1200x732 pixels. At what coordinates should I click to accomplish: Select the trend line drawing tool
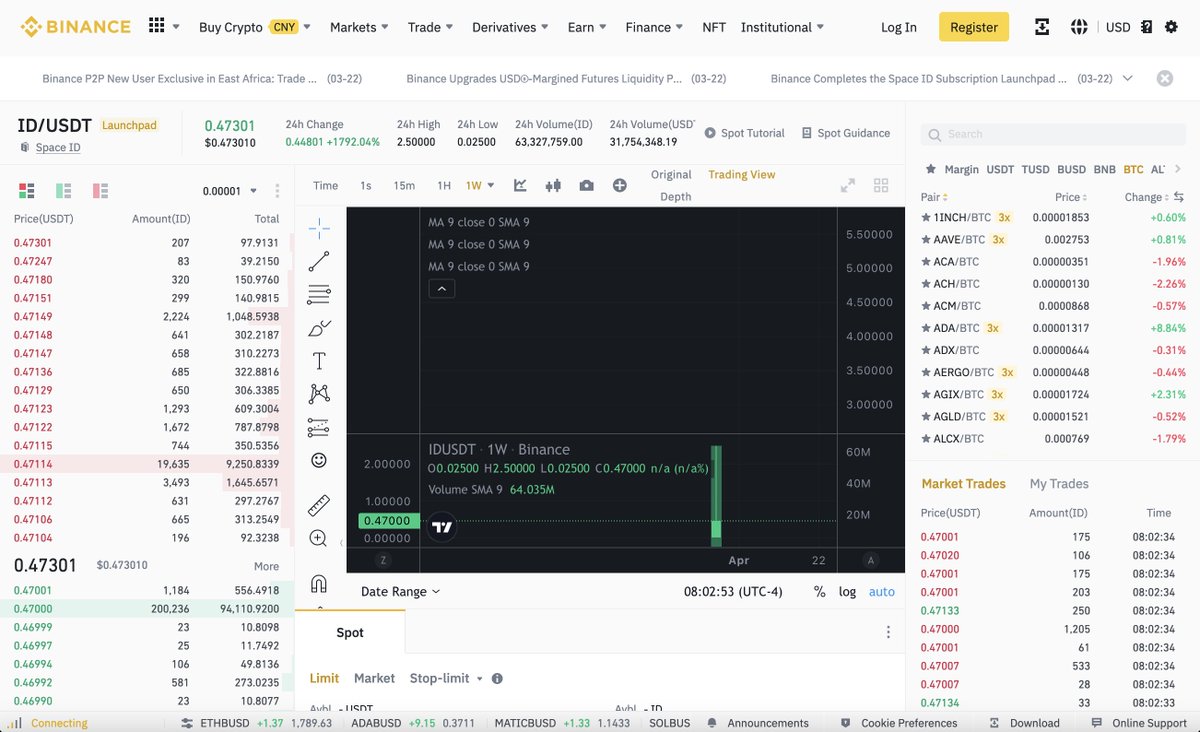tap(318, 262)
